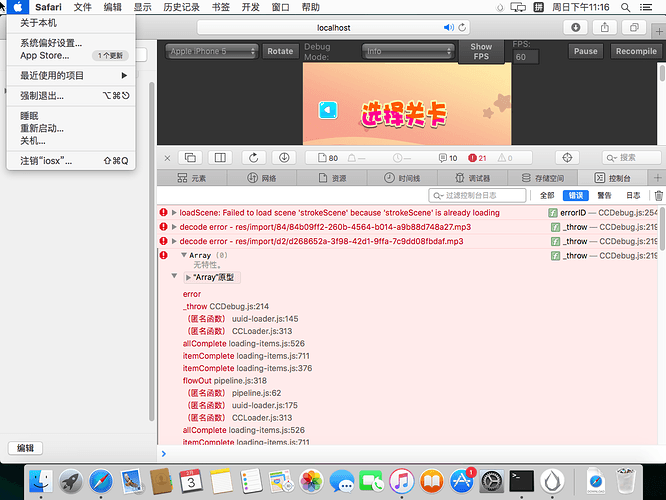Choose 系统偏好设置… menu item
This screenshot has width=666, height=500.
tap(71, 43)
